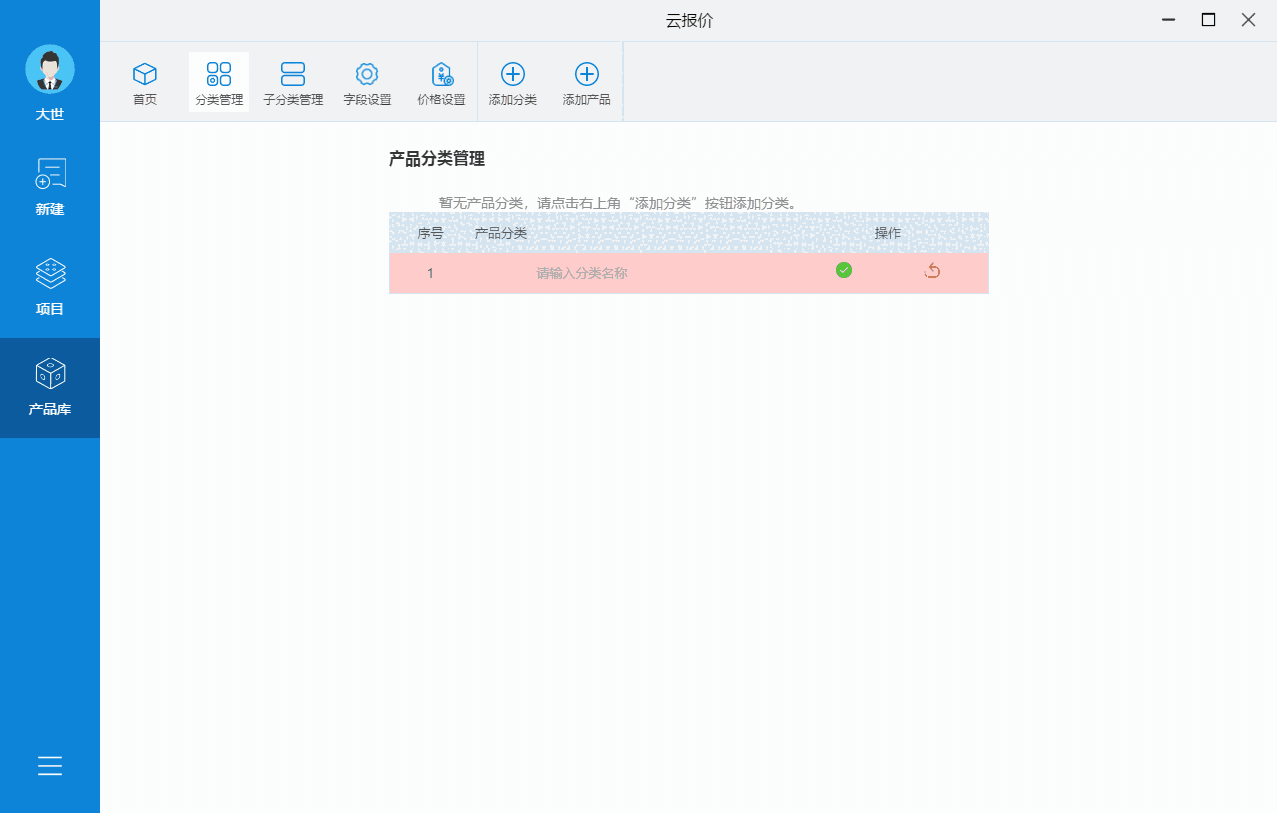This screenshot has height=813, width=1277.
Task: Click the 操作 column header
Action: coord(888,232)
